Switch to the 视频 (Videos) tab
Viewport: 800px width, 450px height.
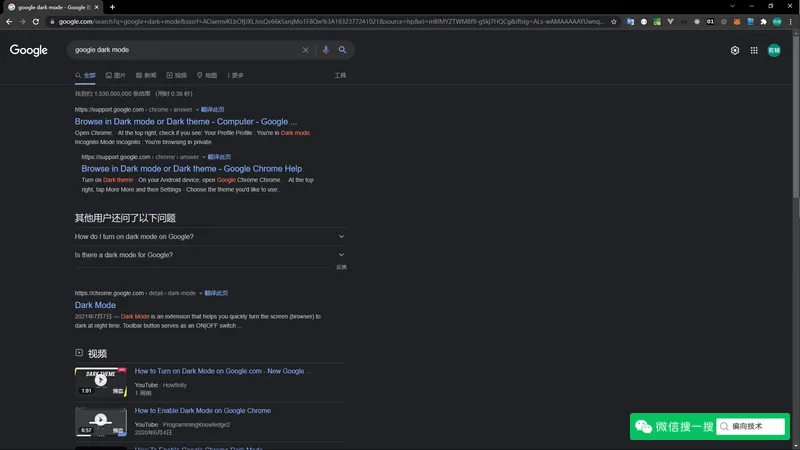(177, 76)
